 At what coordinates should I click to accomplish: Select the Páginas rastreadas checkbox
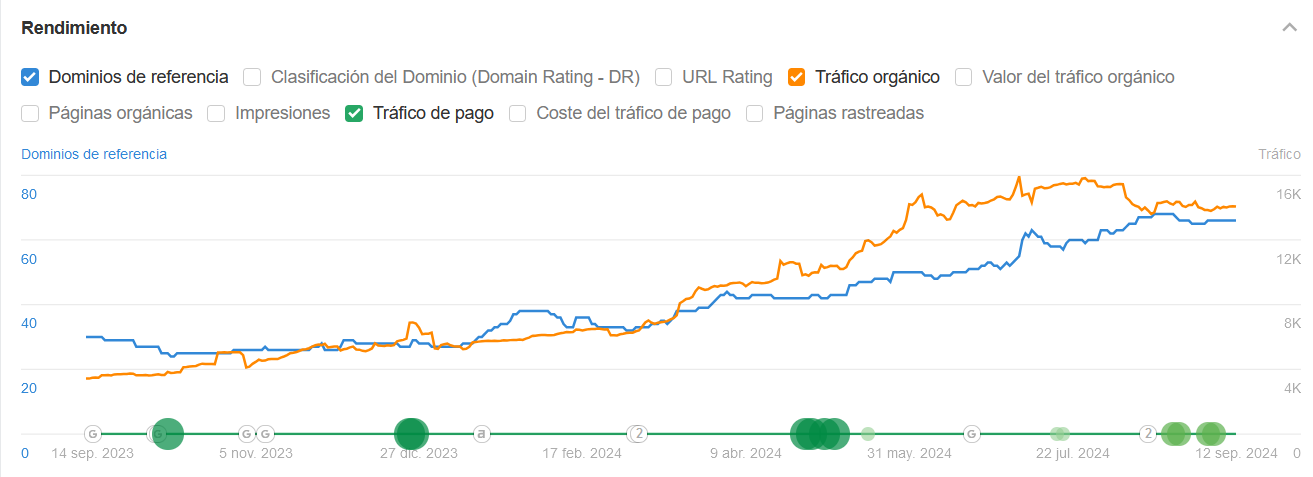(755, 114)
